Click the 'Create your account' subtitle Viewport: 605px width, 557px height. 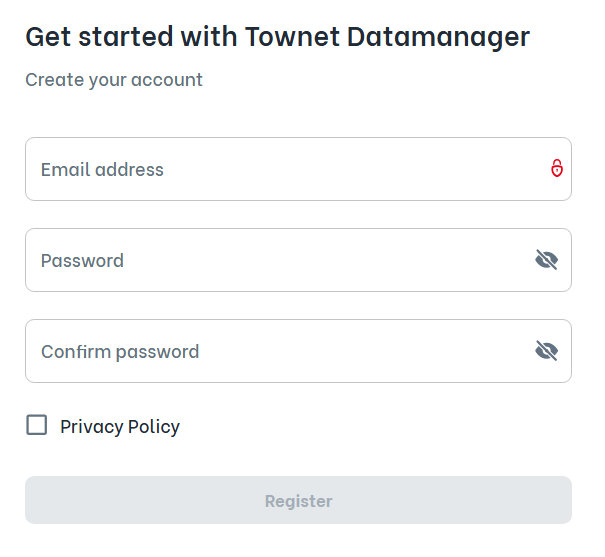pos(114,79)
